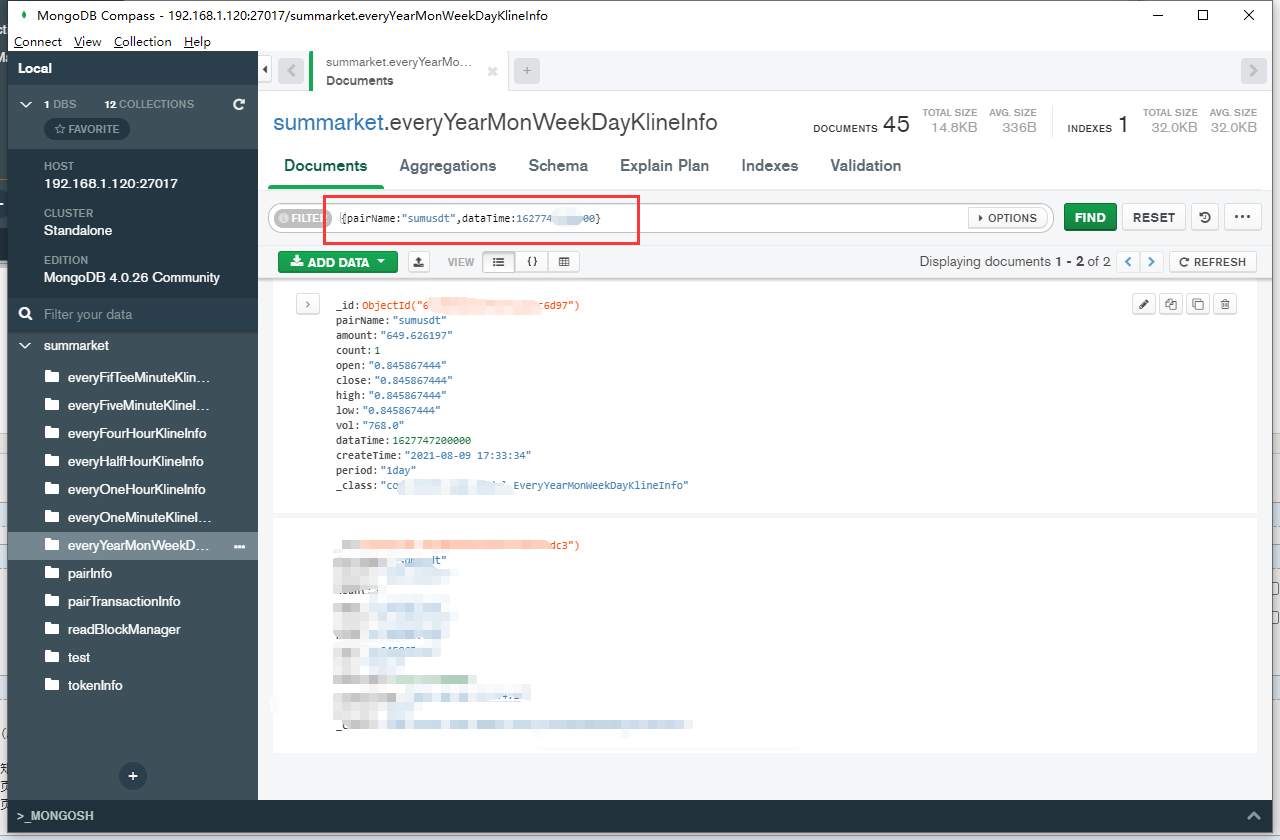Viewport: 1280px width, 840px height.
Task: Close the summarket.everyYearMon... tab
Action: pyautogui.click(x=492, y=72)
